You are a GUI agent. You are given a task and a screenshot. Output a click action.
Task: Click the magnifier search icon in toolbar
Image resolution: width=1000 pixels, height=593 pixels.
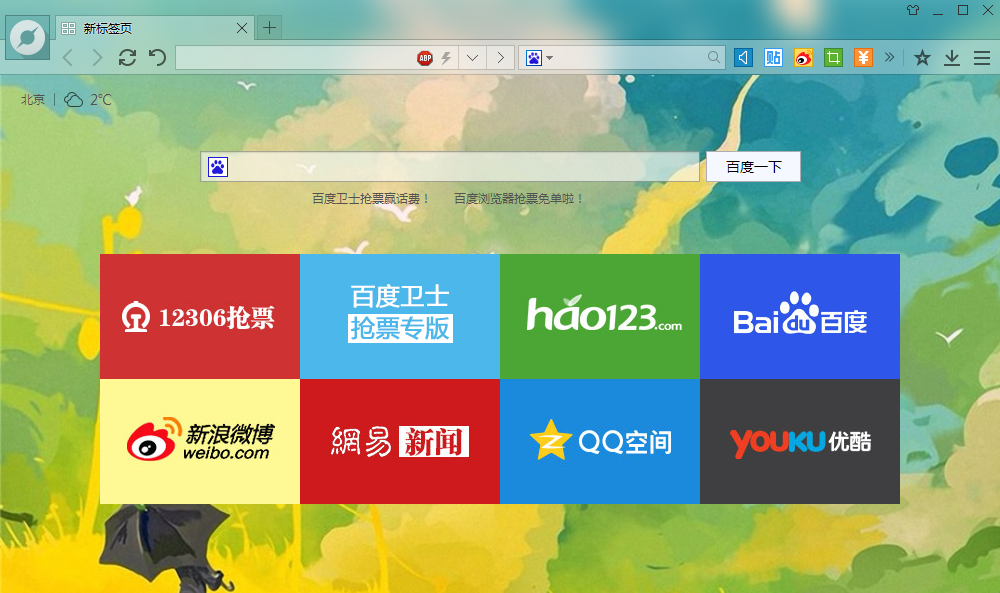714,58
